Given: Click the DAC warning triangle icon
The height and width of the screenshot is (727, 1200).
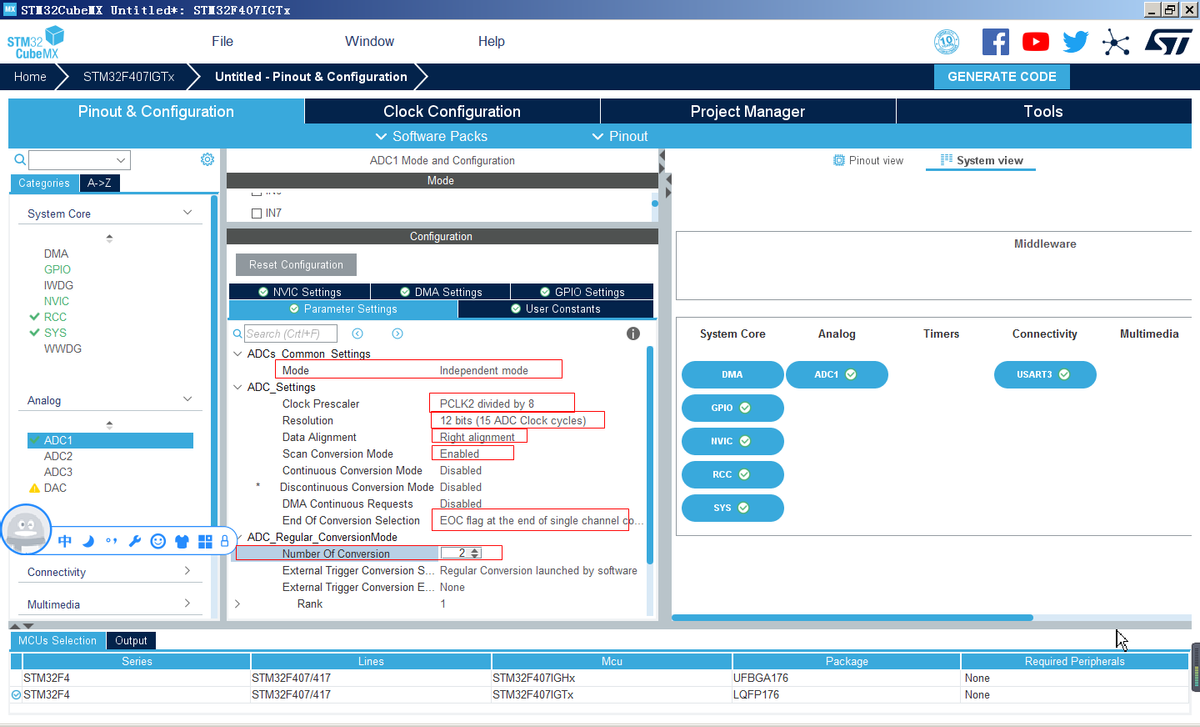Looking at the screenshot, I should point(34,488).
